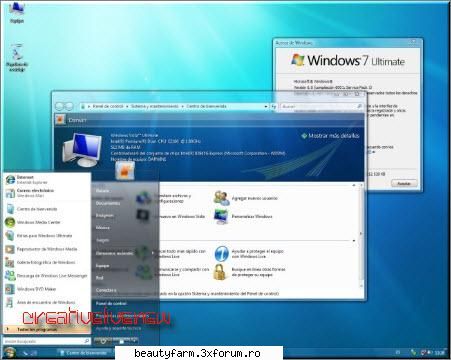Screen dimensions: 451x360
Task: Open the Equipo desktop icon
Action: pyautogui.click(x=17, y=12)
